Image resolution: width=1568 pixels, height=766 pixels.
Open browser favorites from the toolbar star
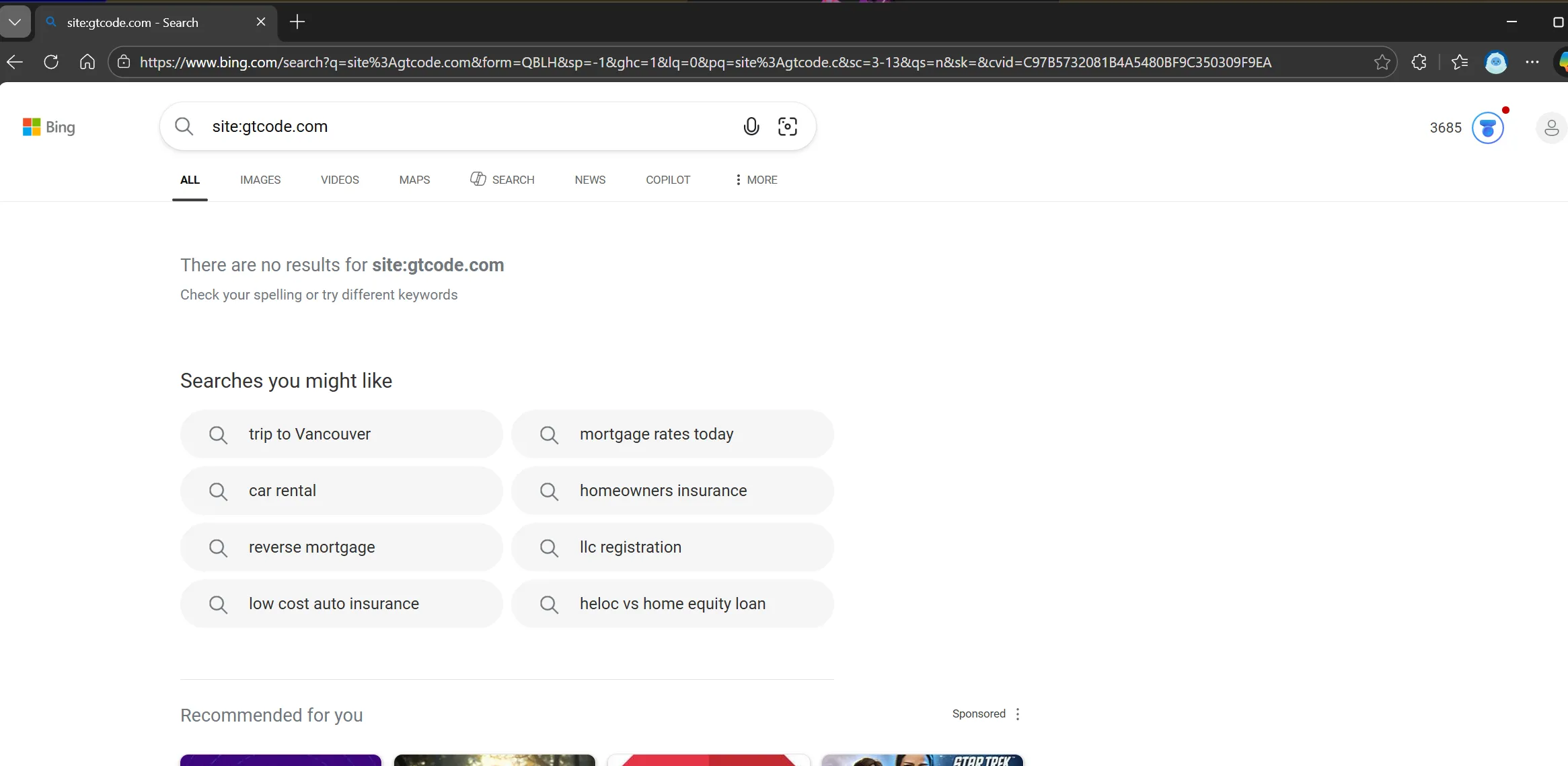pos(1460,62)
